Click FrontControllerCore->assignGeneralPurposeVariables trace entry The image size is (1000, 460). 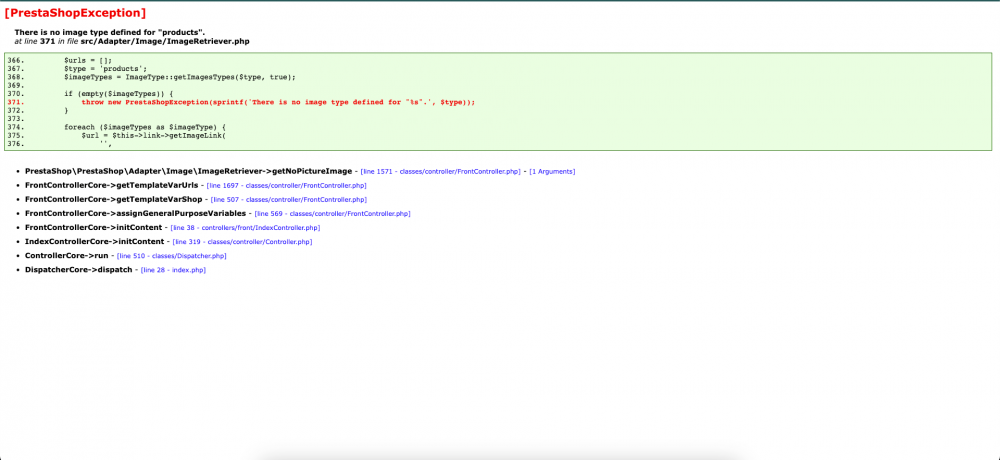(135, 213)
